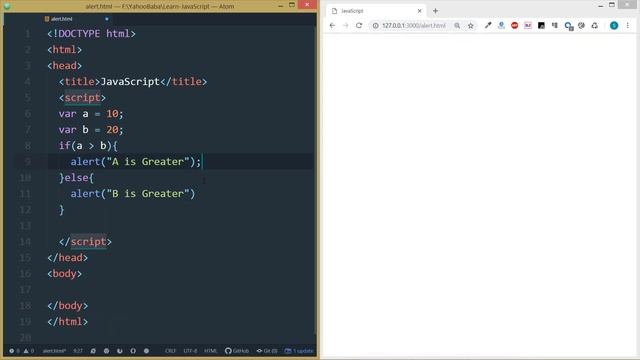Show linter warnings triangle in status bar
The image size is (640, 360).
click(x=29, y=351)
